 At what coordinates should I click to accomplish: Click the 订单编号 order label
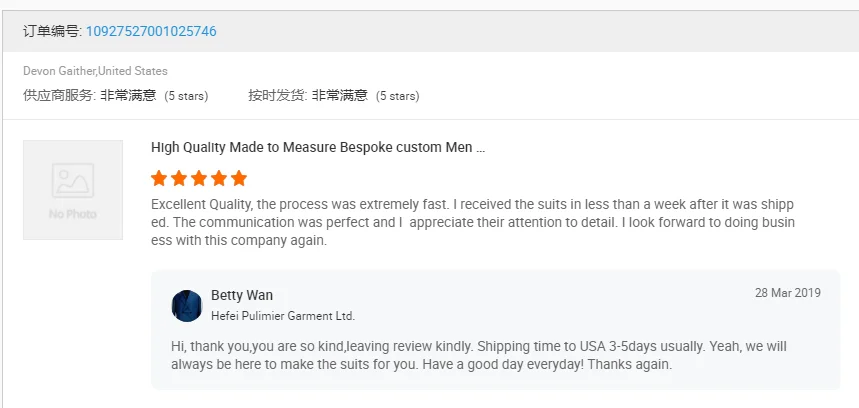53,31
